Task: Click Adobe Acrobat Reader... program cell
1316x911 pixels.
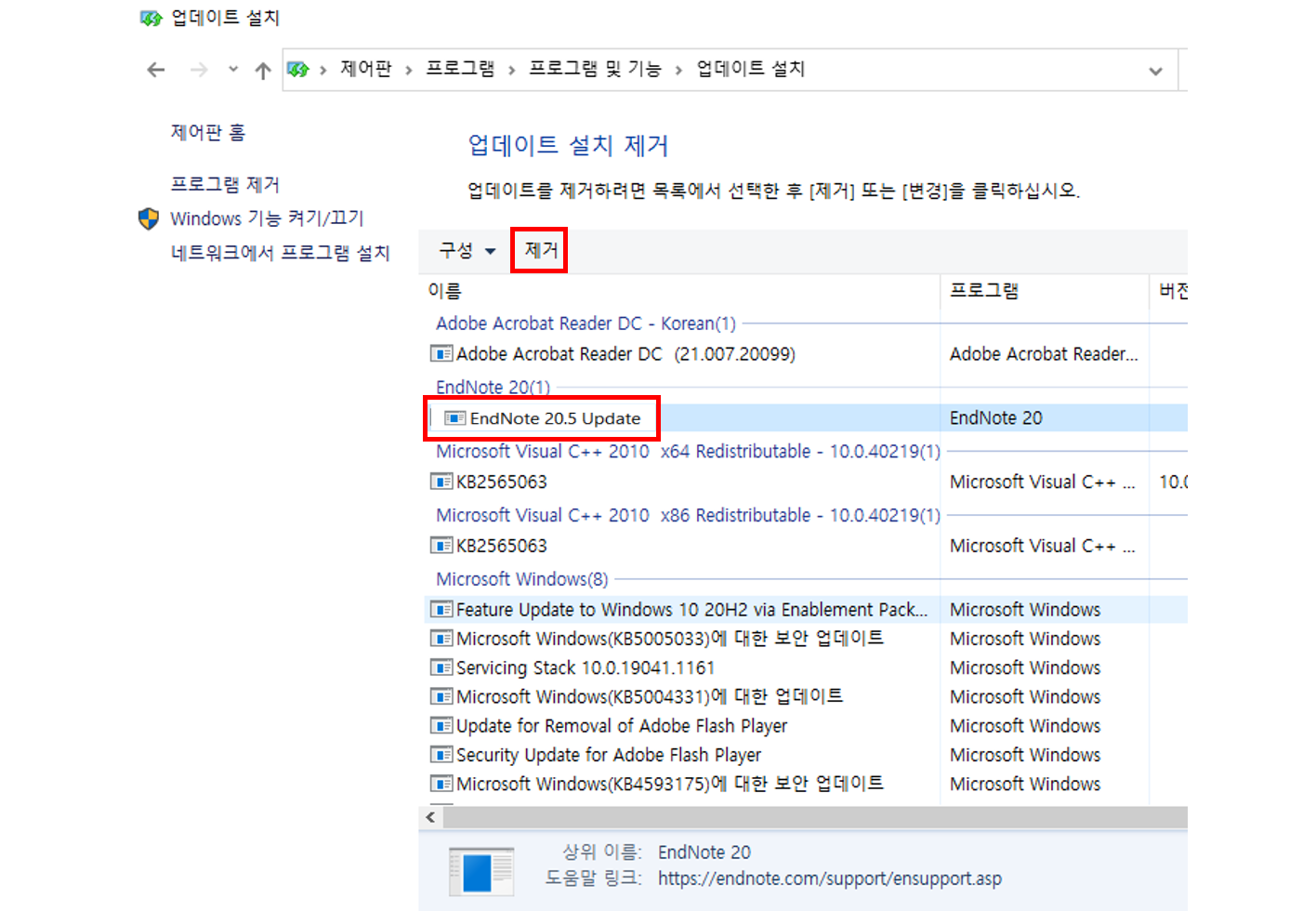Action: point(1044,354)
